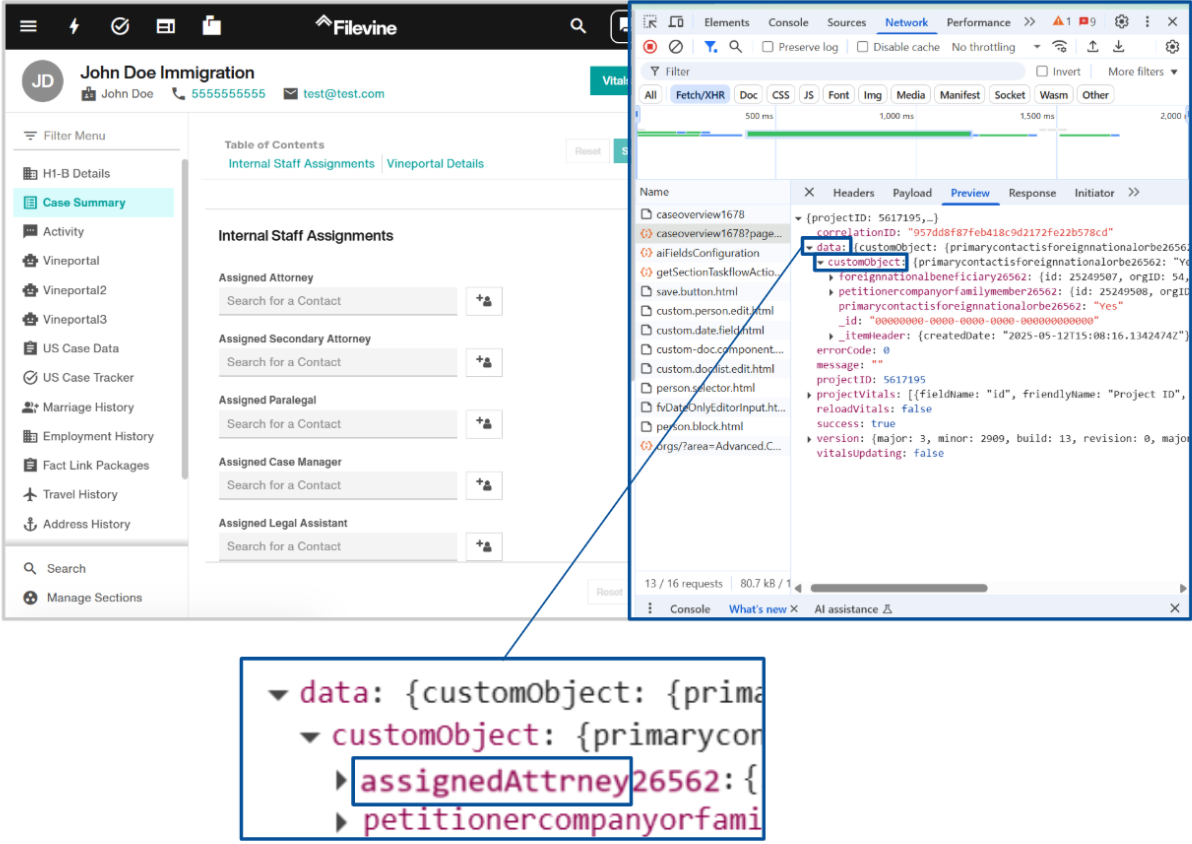Enable Disable cache checkbox

(862, 46)
